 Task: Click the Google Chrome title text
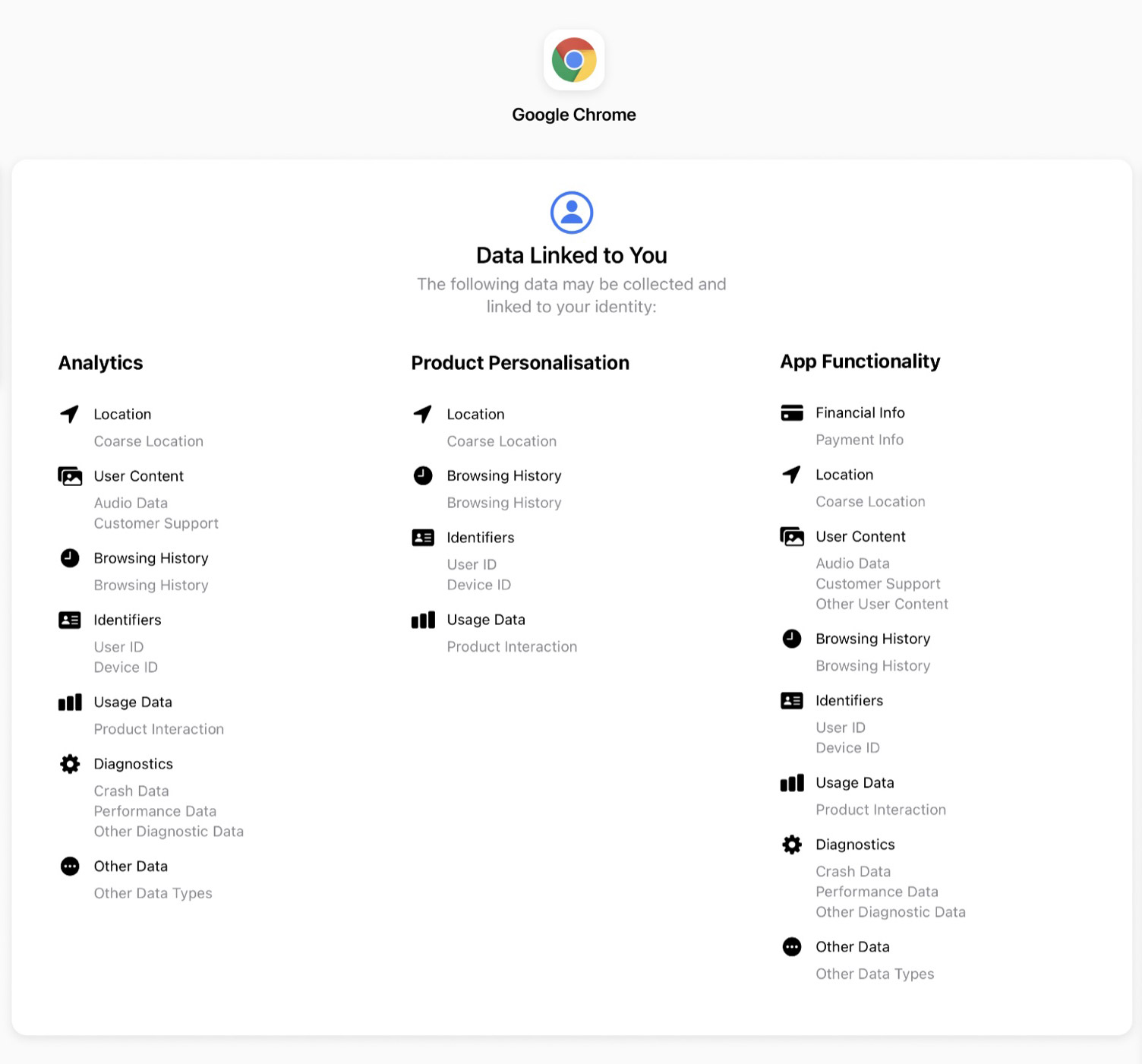574,115
